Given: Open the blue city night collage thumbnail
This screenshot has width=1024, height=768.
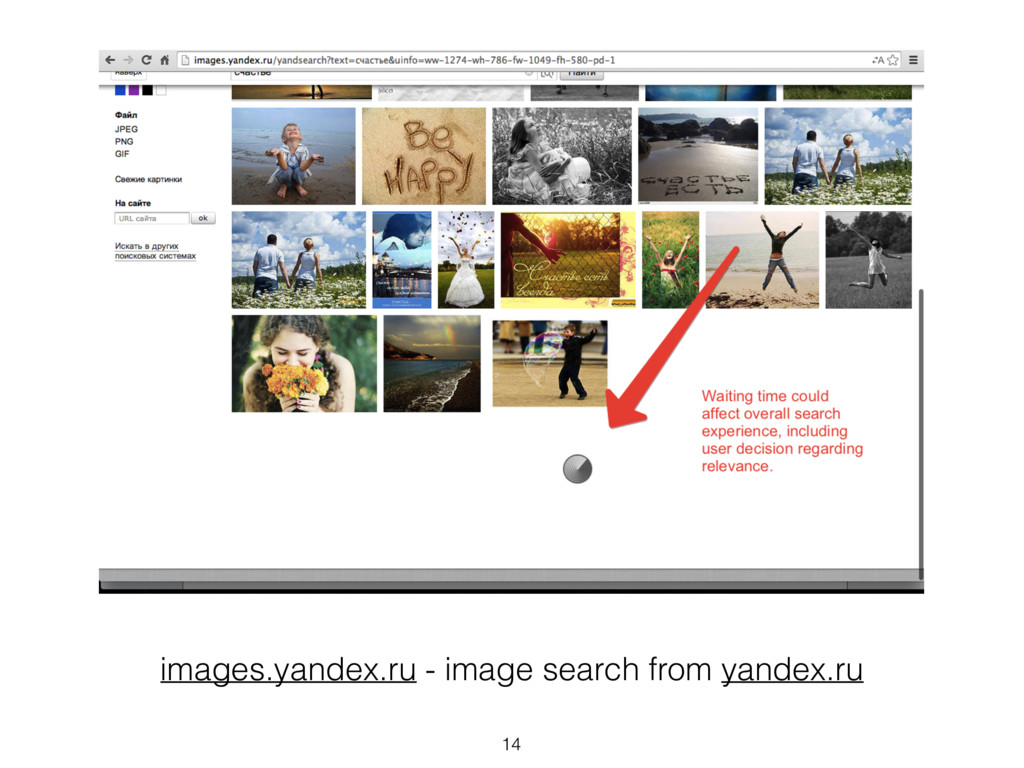Looking at the screenshot, I should 402,259.
